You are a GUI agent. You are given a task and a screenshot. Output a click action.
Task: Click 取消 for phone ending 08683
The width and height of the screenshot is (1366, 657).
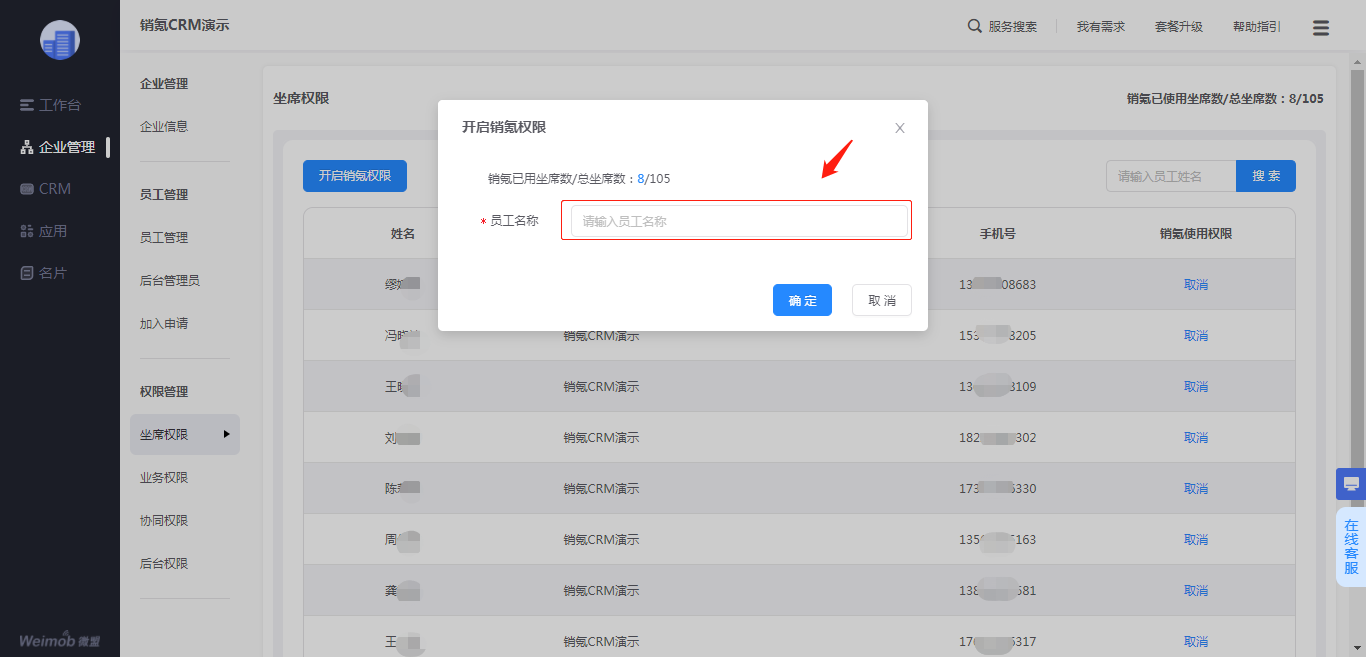[x=1196, y=285]
